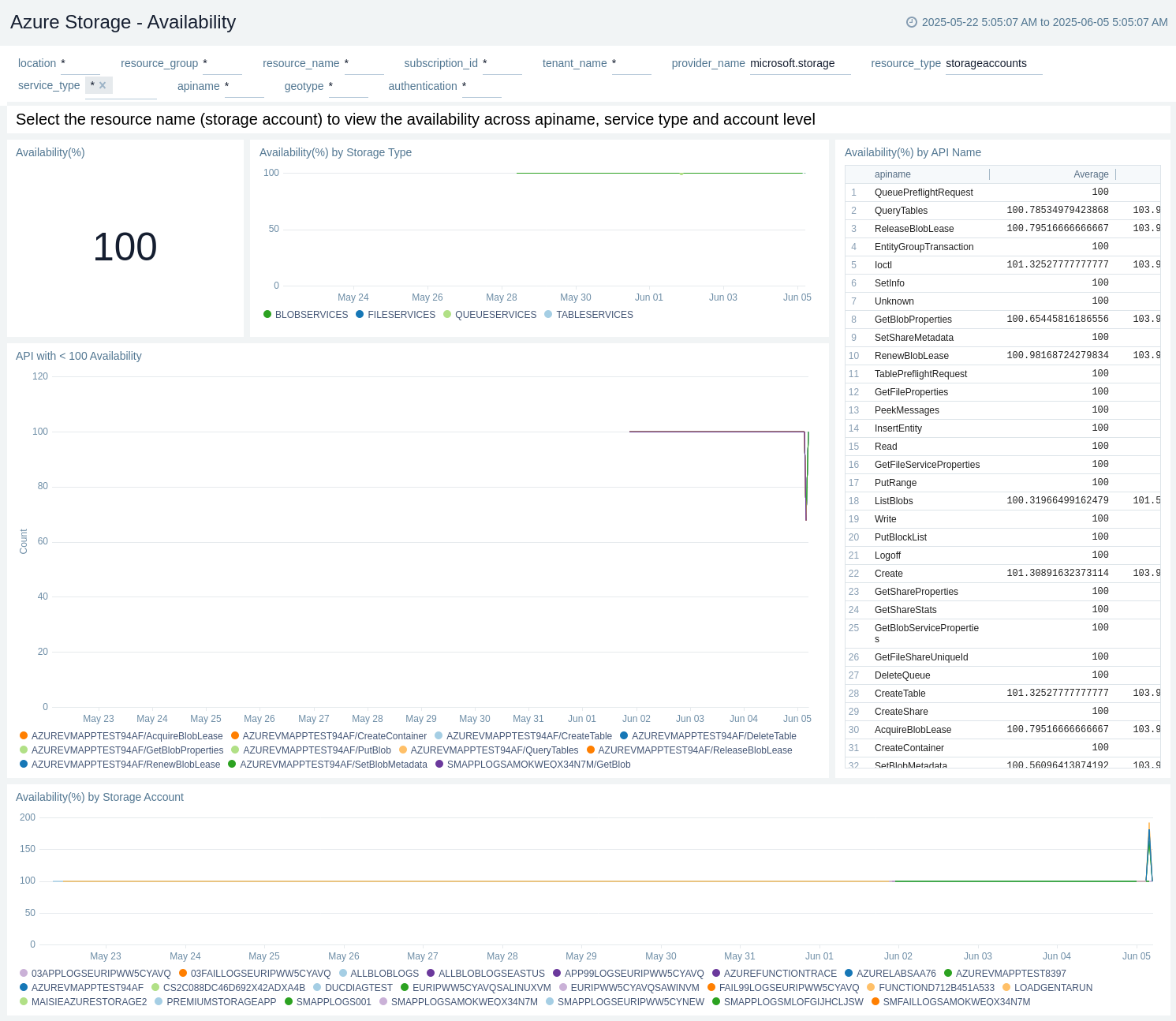Toggle AZUREVMAPPTEST94AF/GetBlobProperties legend entry

[121, 750]
